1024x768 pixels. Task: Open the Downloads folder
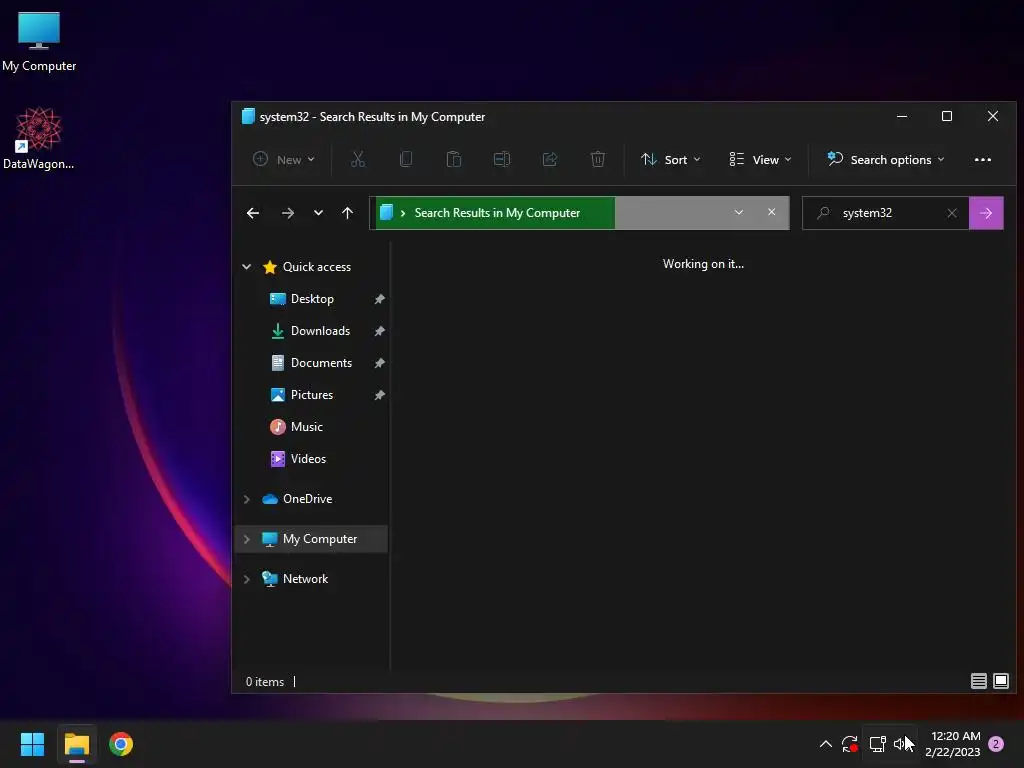320,330
